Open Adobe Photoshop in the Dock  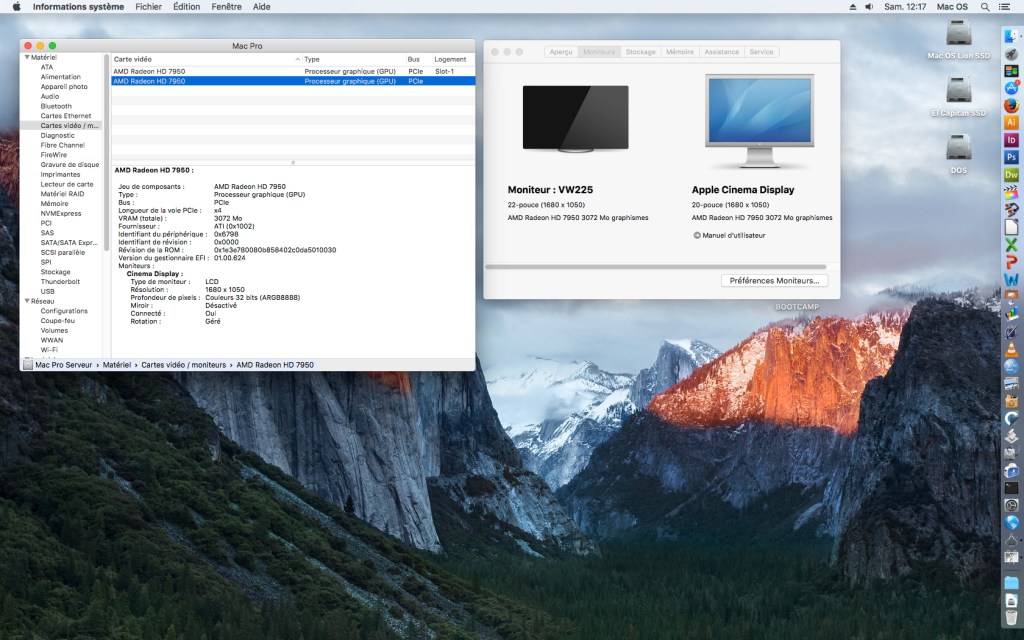point(1011,157)
